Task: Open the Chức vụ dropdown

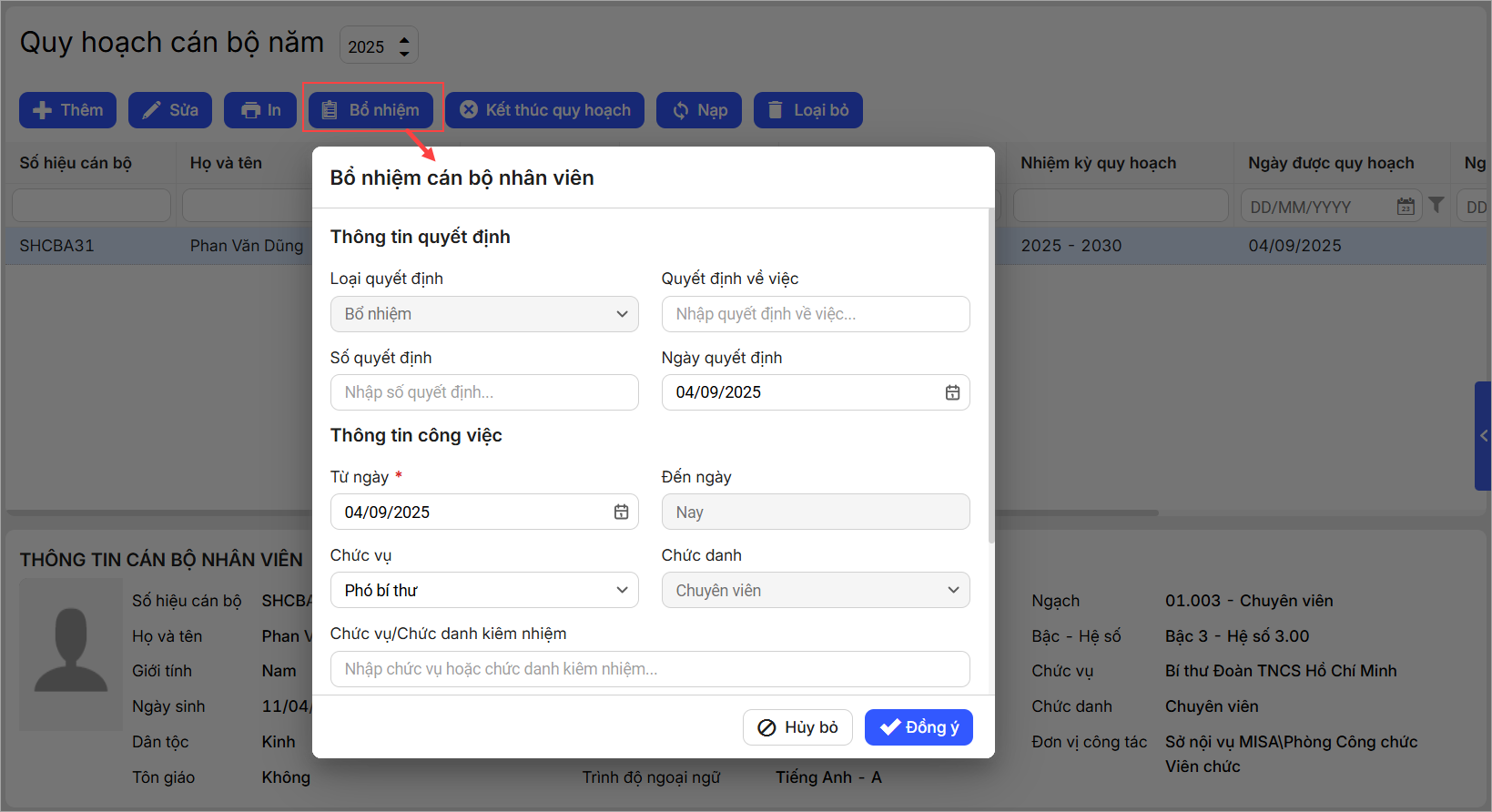Action: click(x=484, y=590)
